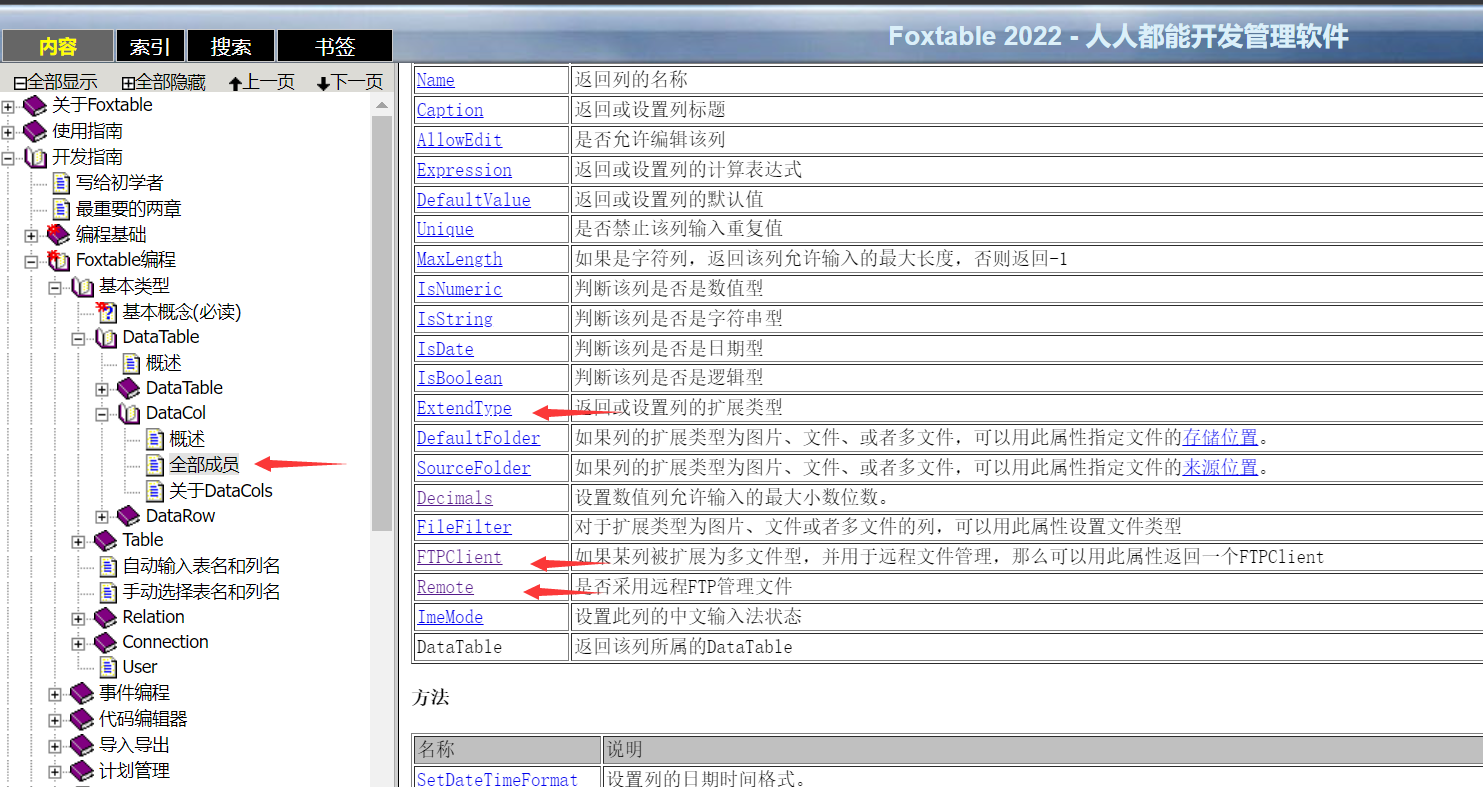Expand the DataRow tree node

pos(102,516)
